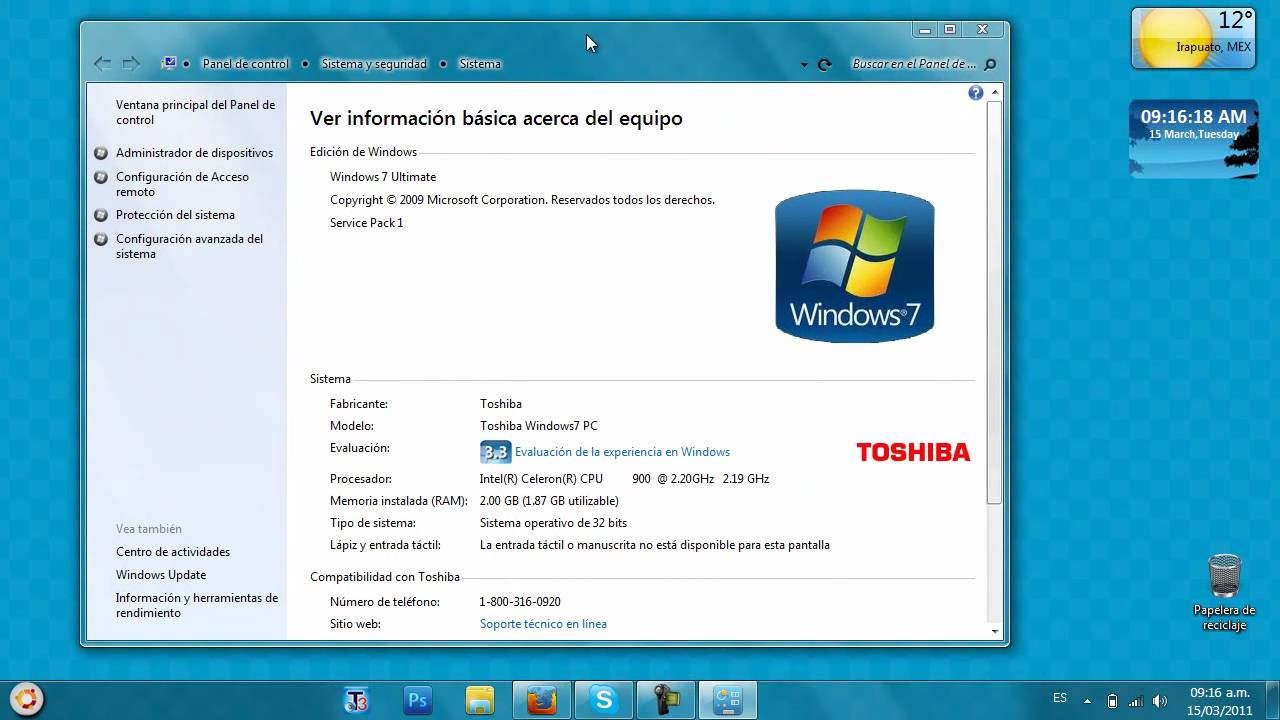
Task: Click the scrollbar up arrow
Action: pyautogui.click(x=994, y=92)
